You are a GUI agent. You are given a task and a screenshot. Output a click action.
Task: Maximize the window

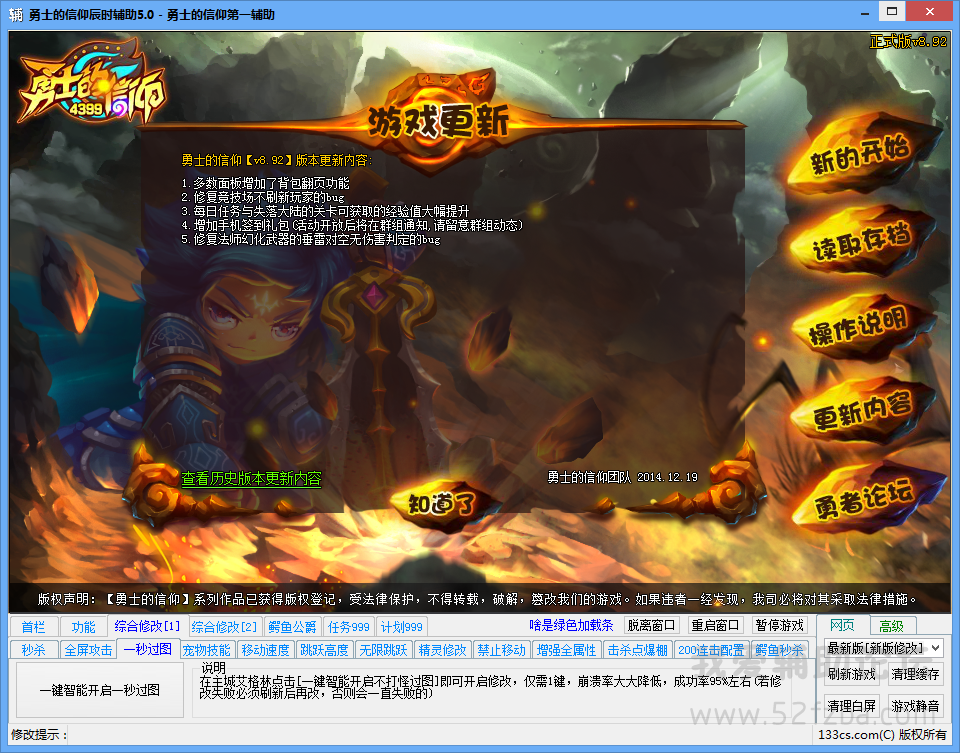pyautogui.click(x=891, y=12)
